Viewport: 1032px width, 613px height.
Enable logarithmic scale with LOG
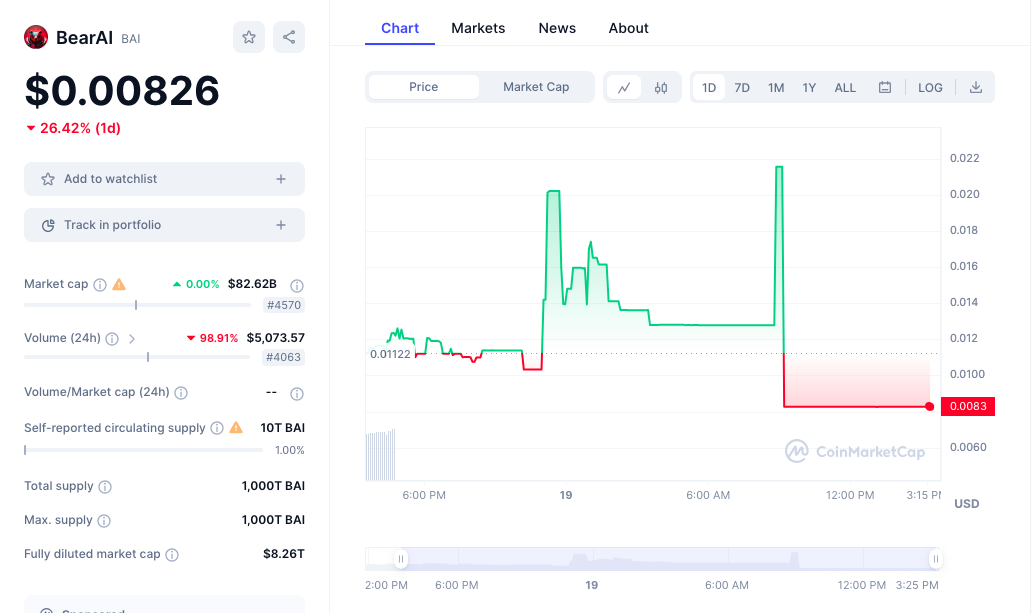[x=929, y=87]
